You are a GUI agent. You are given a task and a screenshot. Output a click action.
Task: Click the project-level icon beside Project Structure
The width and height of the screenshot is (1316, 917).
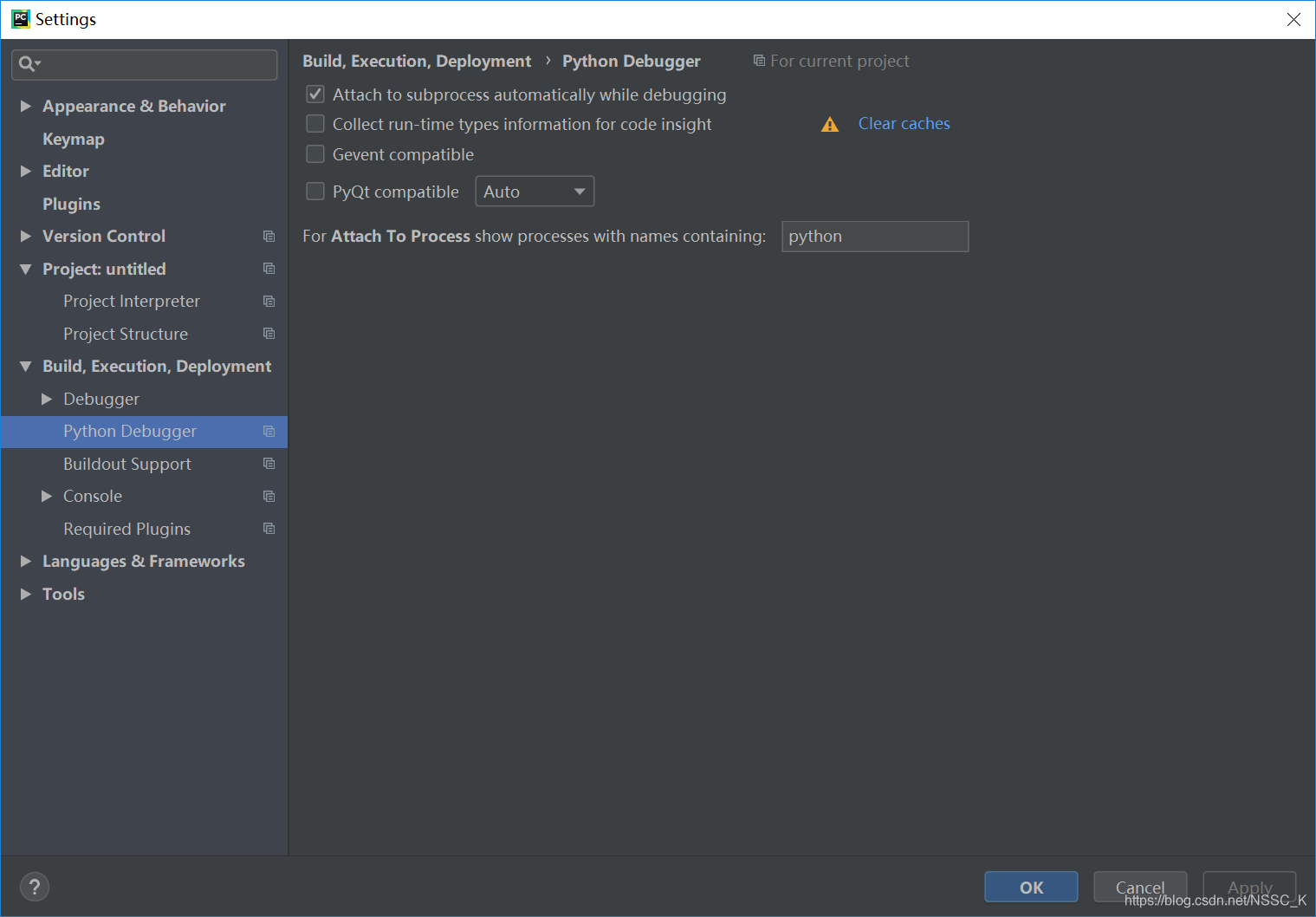point(269,334)
